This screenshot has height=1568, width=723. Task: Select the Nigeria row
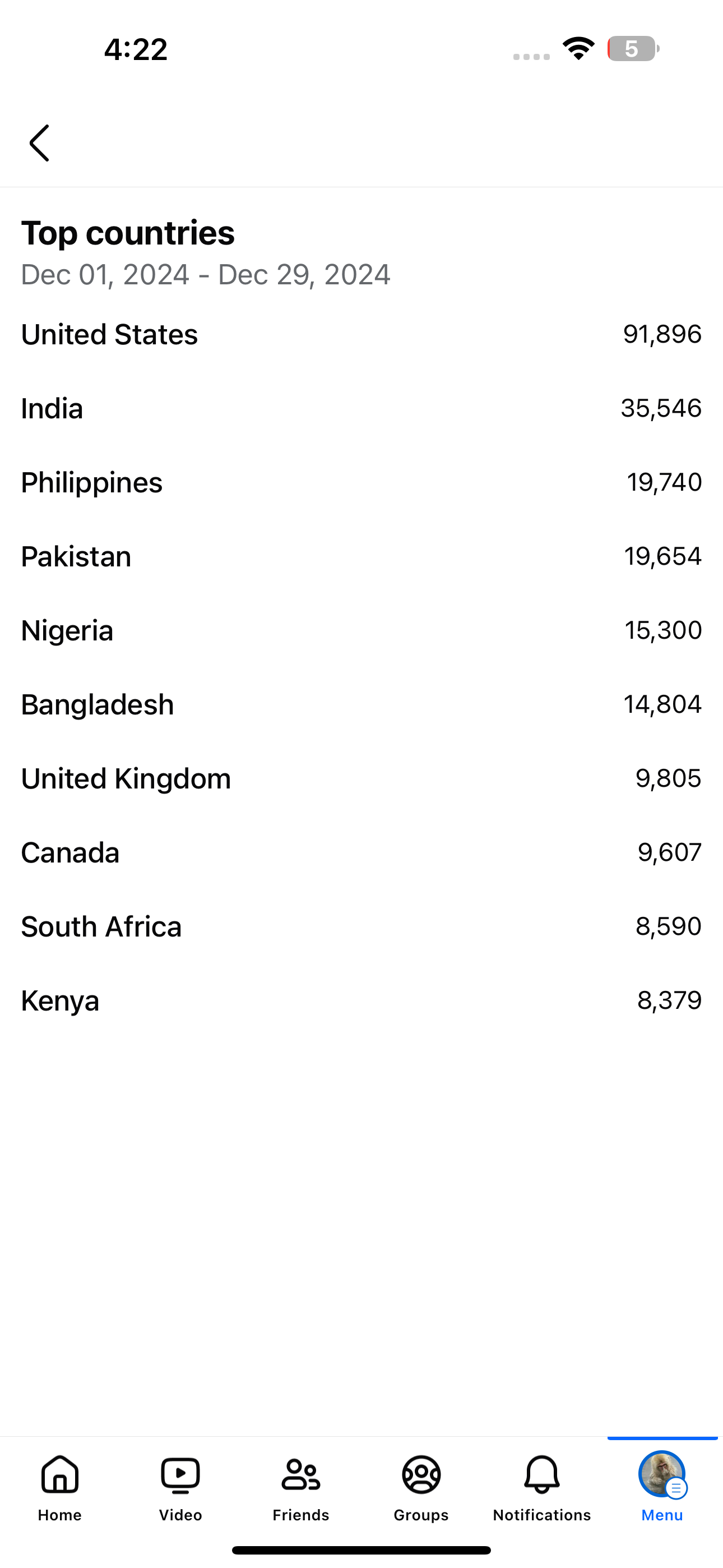361,630
